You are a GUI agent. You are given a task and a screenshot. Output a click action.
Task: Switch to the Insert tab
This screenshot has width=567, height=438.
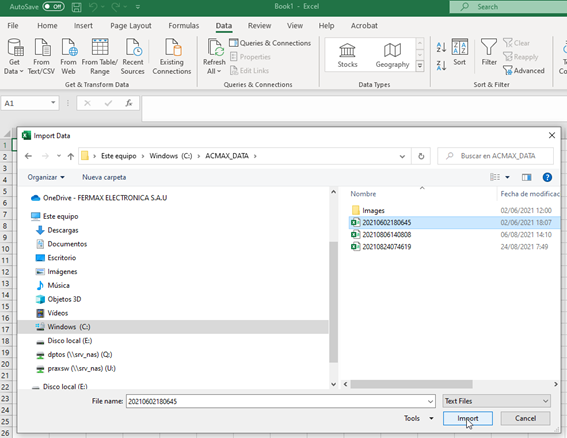pos(83,26)
